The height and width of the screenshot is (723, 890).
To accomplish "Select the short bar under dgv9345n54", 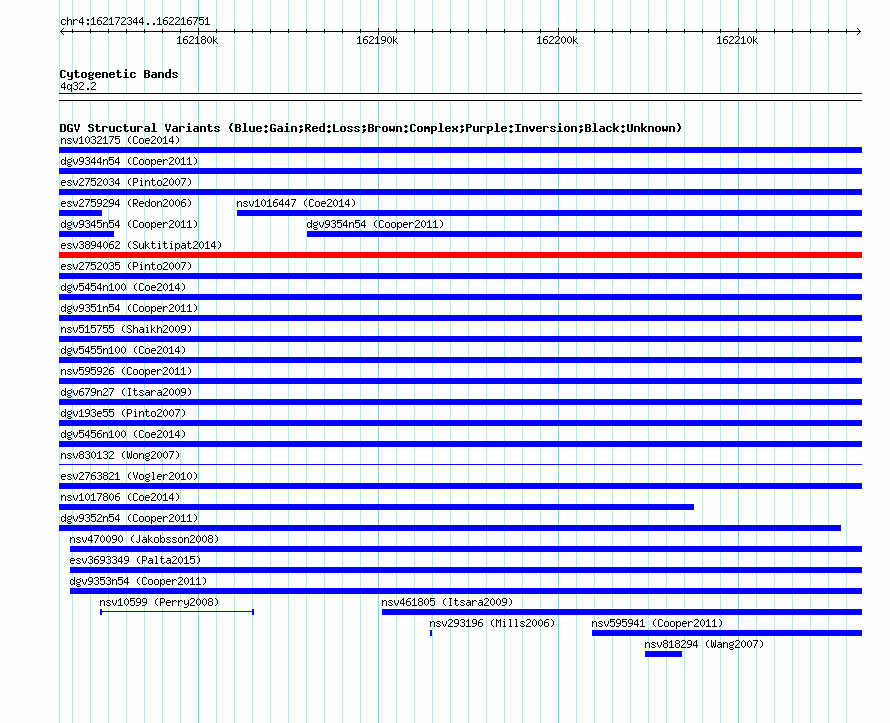I will (86, 234).
